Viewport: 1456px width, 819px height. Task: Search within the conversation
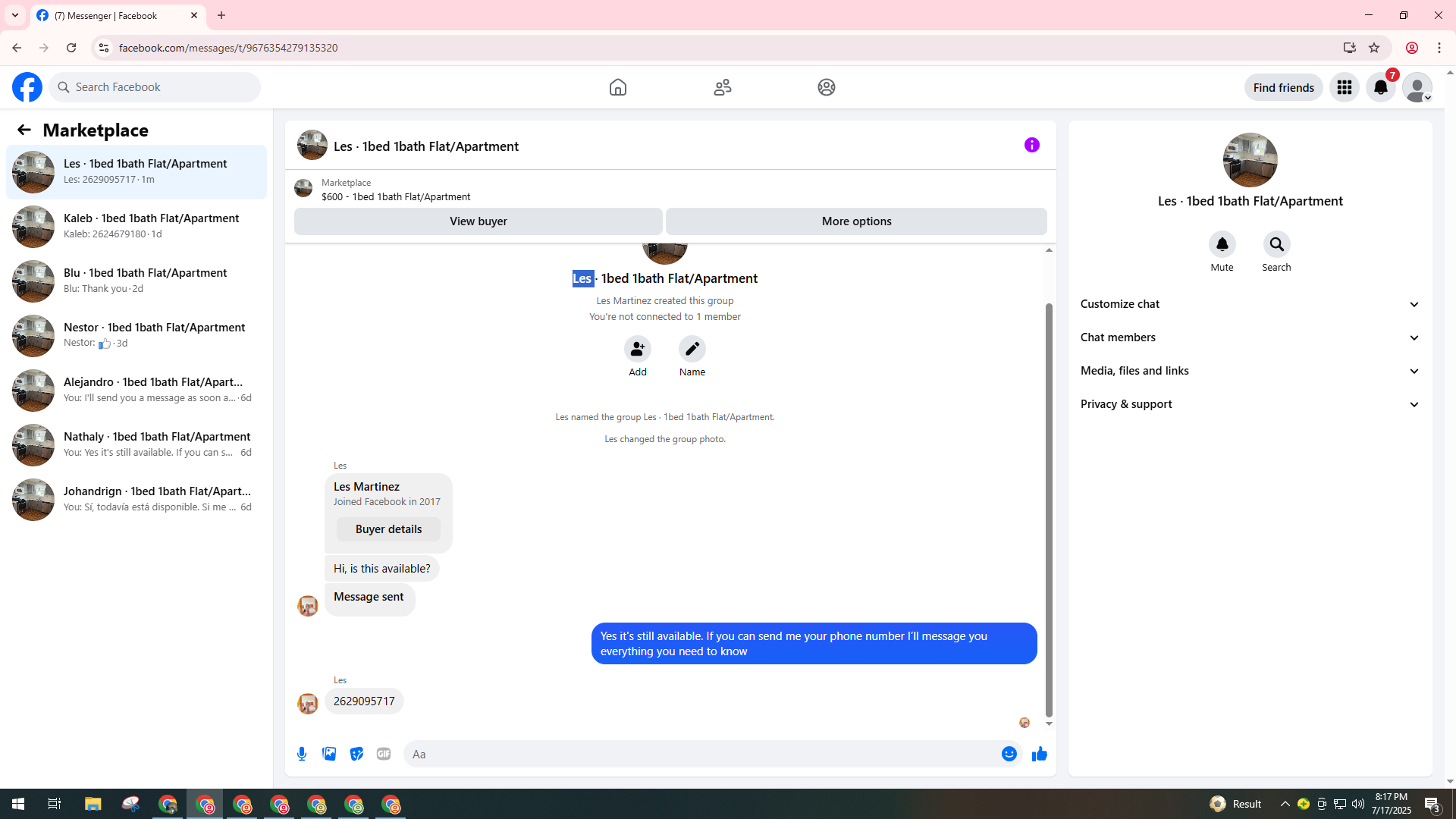click(x=1276, y=244)
